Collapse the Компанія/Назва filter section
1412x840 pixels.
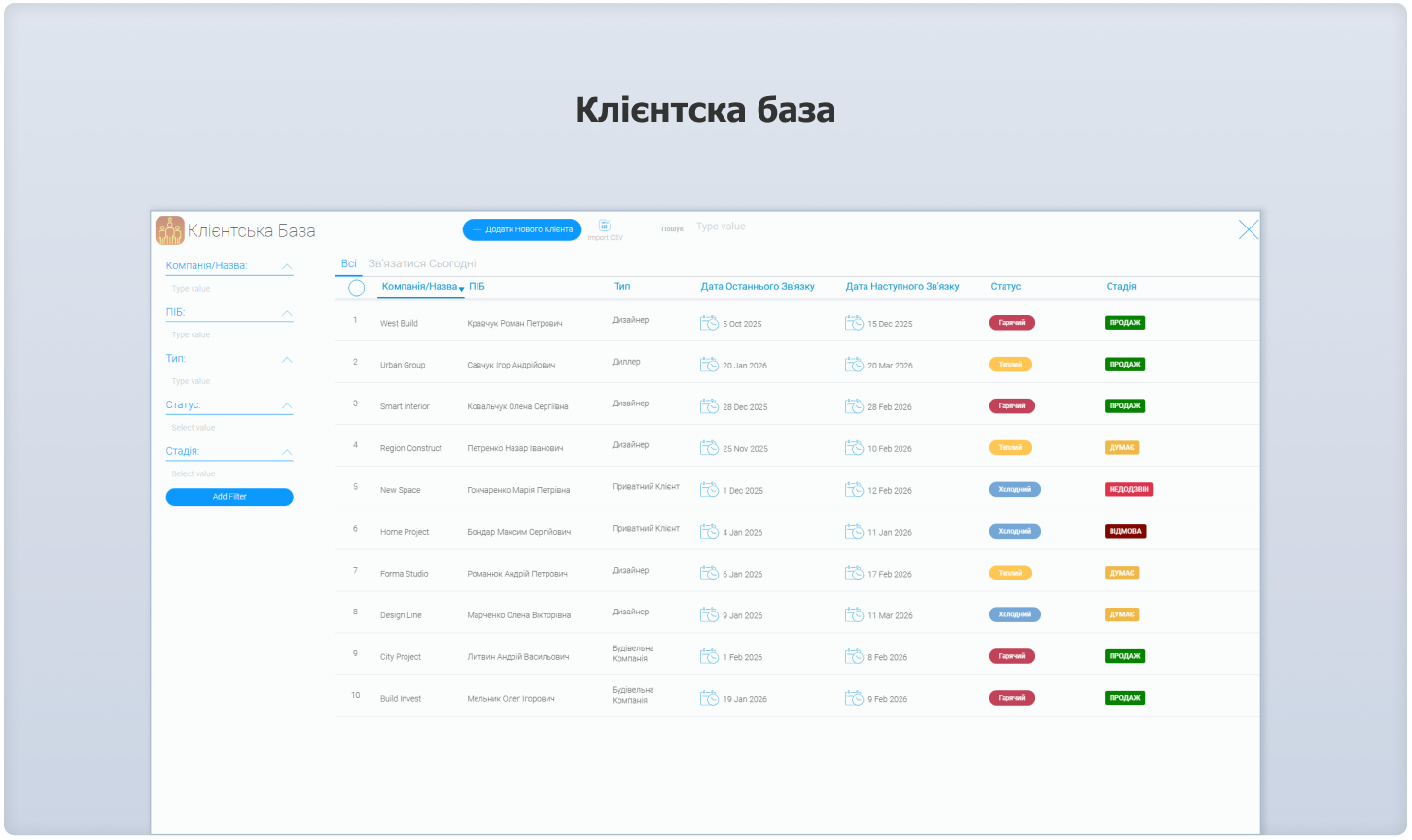287,265
